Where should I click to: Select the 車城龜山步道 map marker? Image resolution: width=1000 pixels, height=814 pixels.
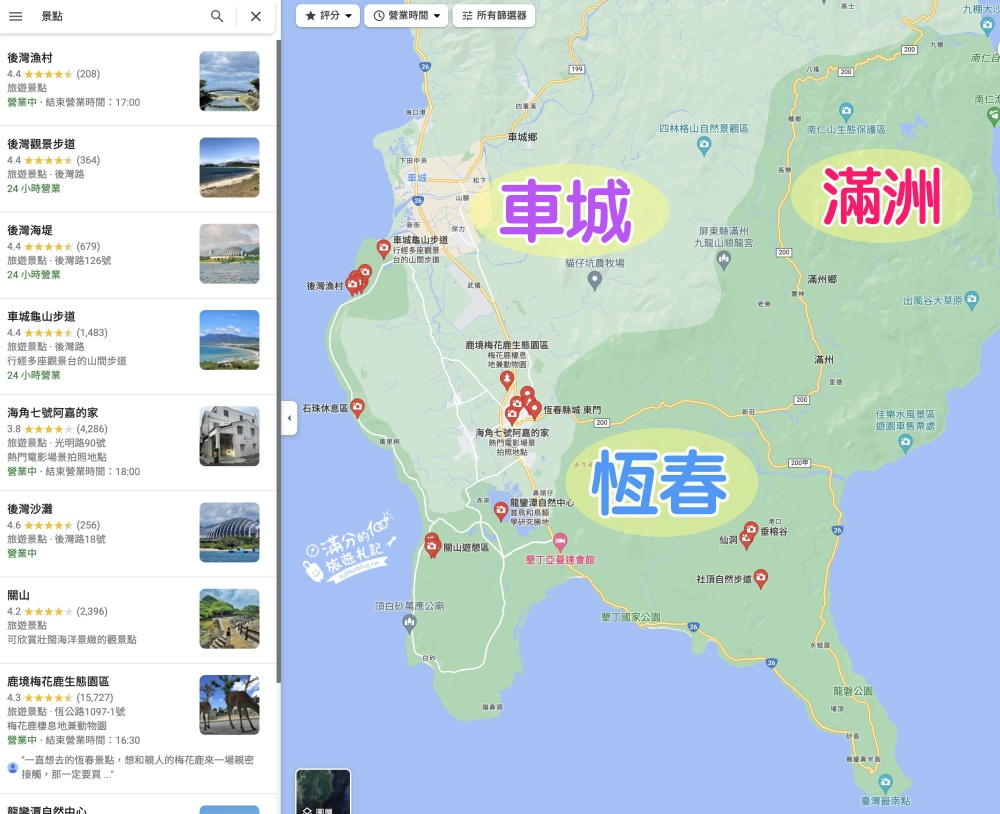click(x=383, y=248)
